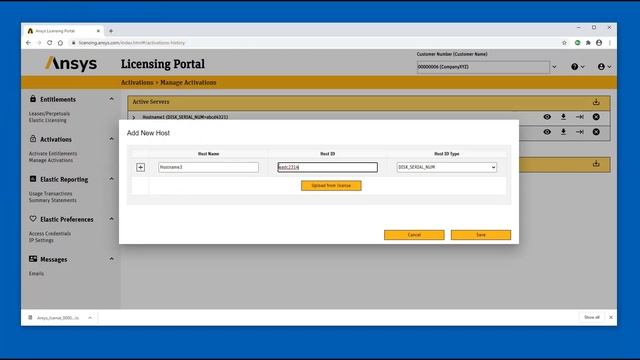
Task: Click the plus icon to add host row
Action: [140, 167]
